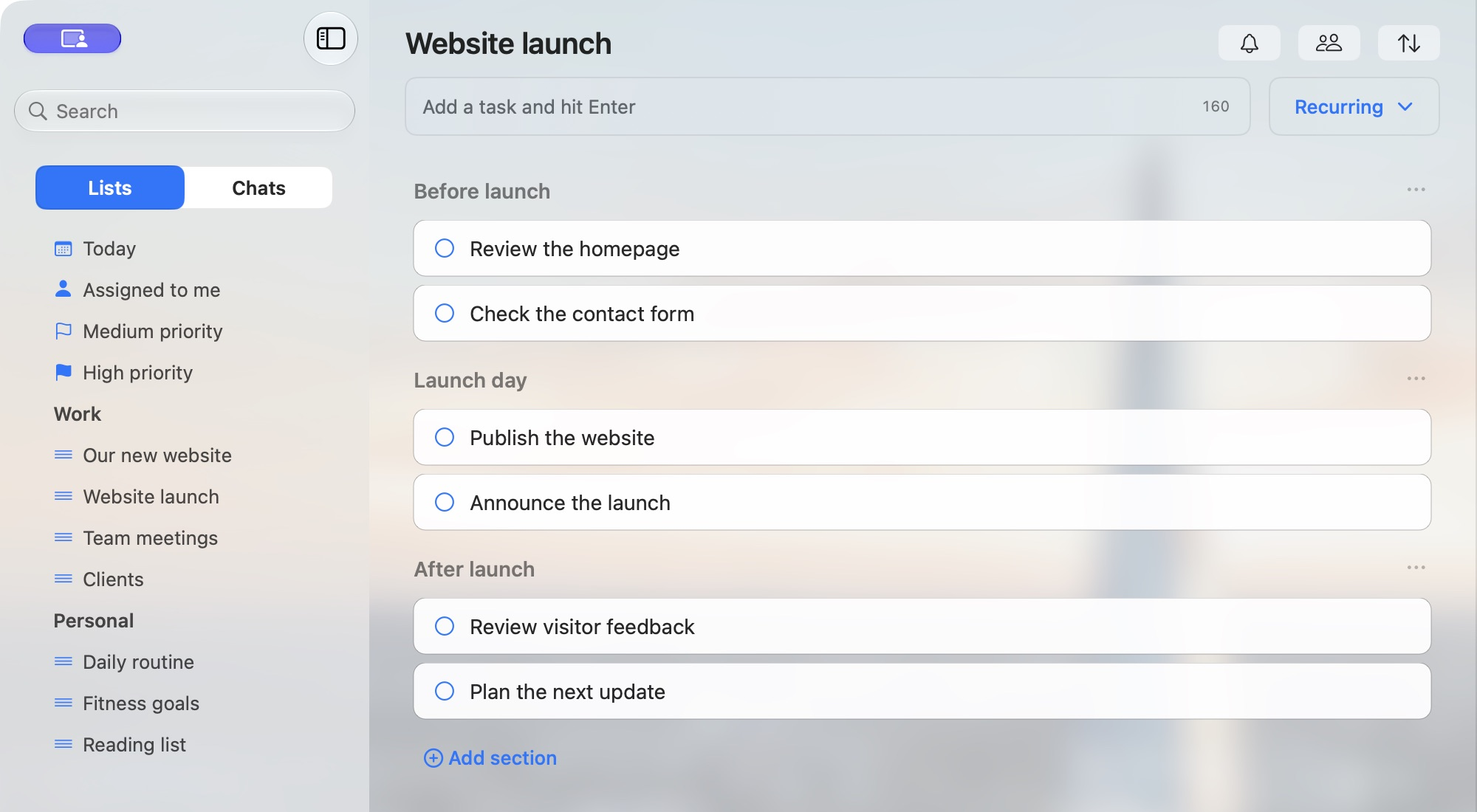Click the Reading list icon

64,744
